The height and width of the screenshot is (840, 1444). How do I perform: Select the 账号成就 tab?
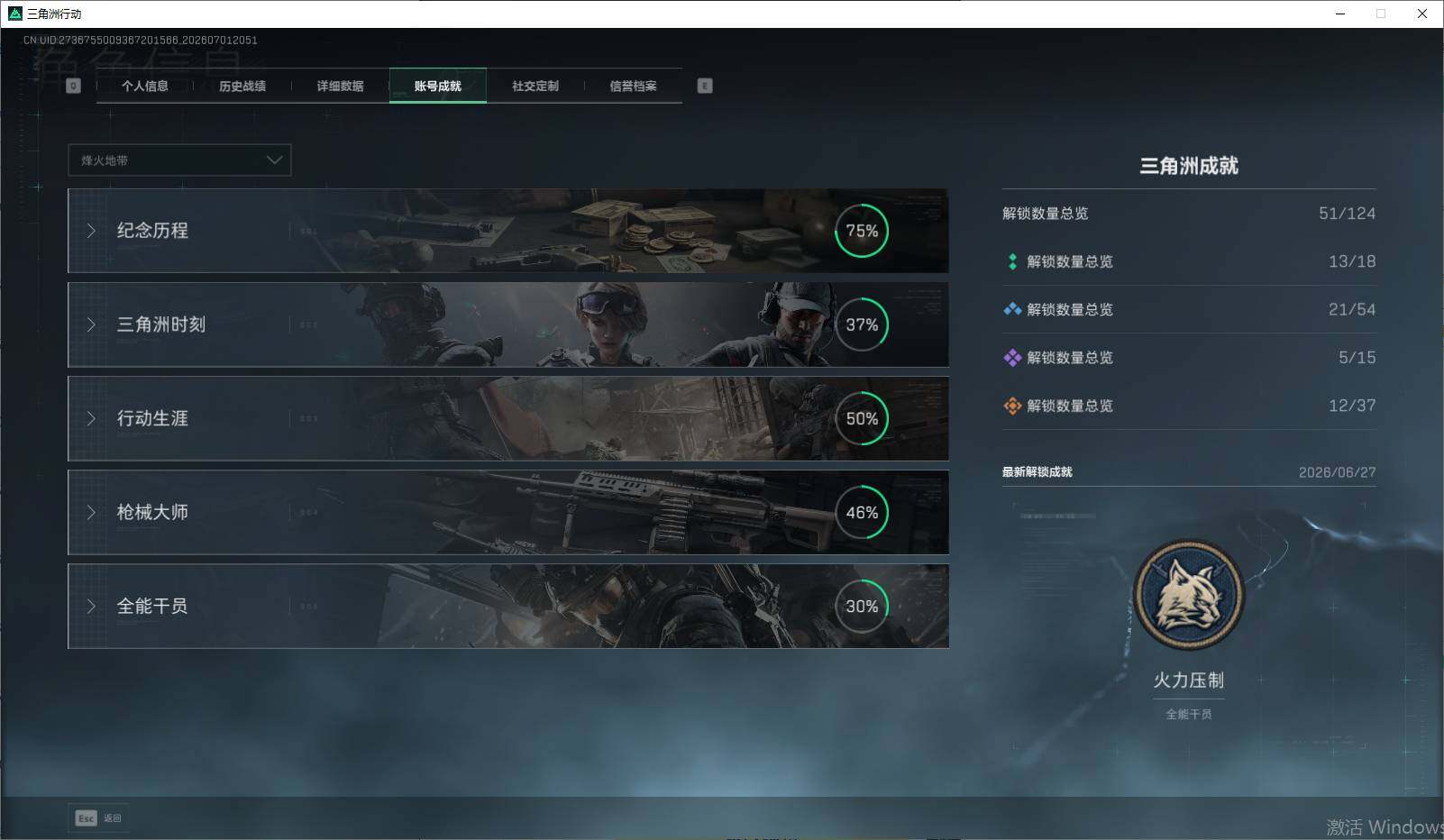tap(438, 86)
